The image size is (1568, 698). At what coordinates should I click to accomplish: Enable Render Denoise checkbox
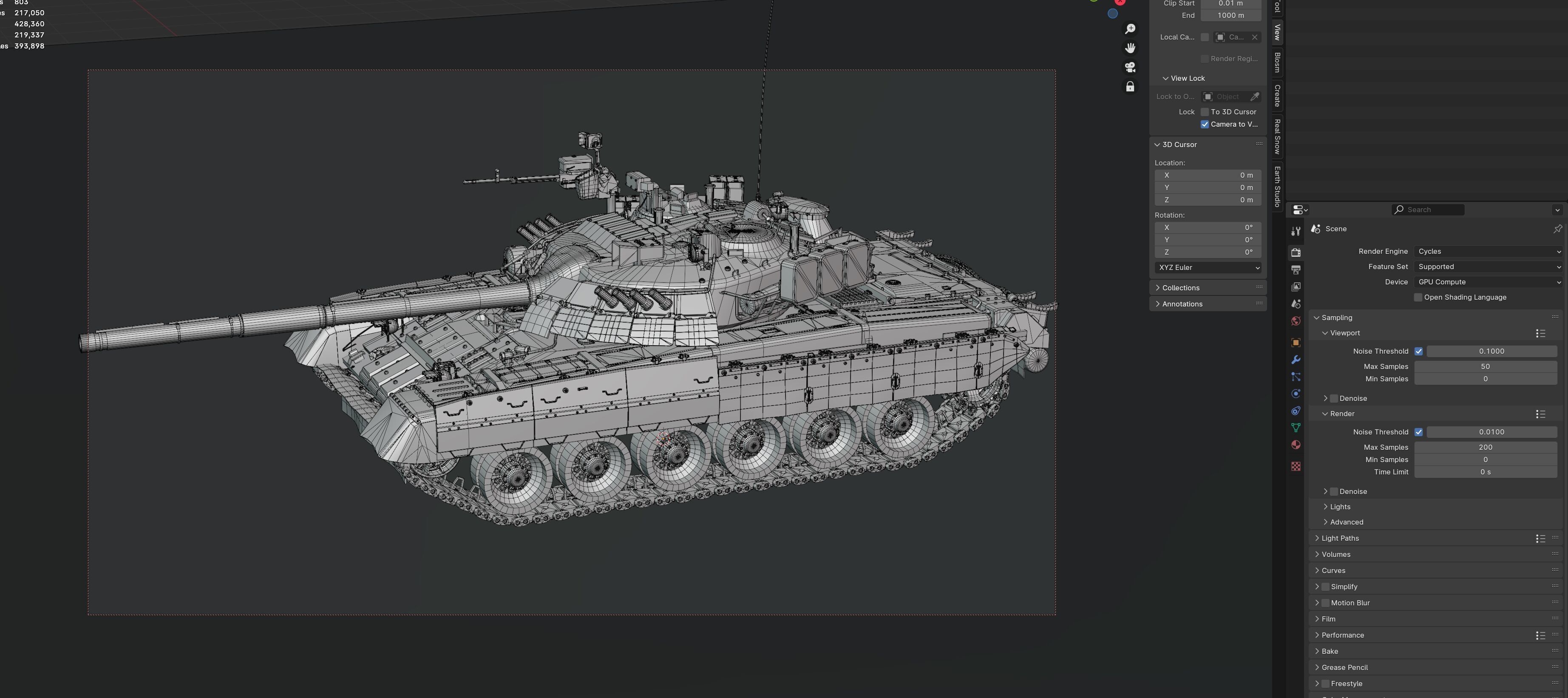point(1334,492)
